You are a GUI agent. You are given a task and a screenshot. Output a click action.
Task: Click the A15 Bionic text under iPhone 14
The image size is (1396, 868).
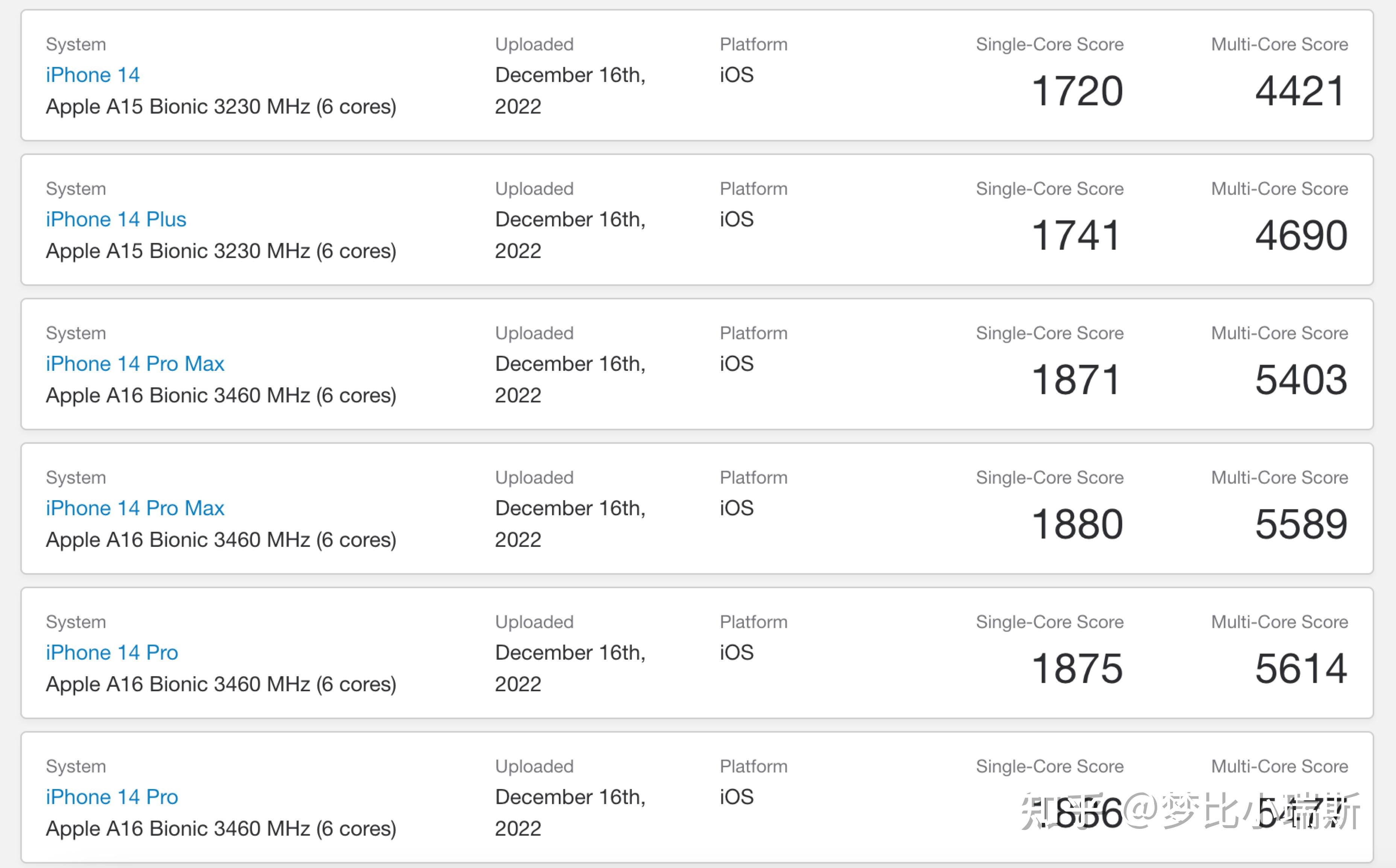point(221,107)
